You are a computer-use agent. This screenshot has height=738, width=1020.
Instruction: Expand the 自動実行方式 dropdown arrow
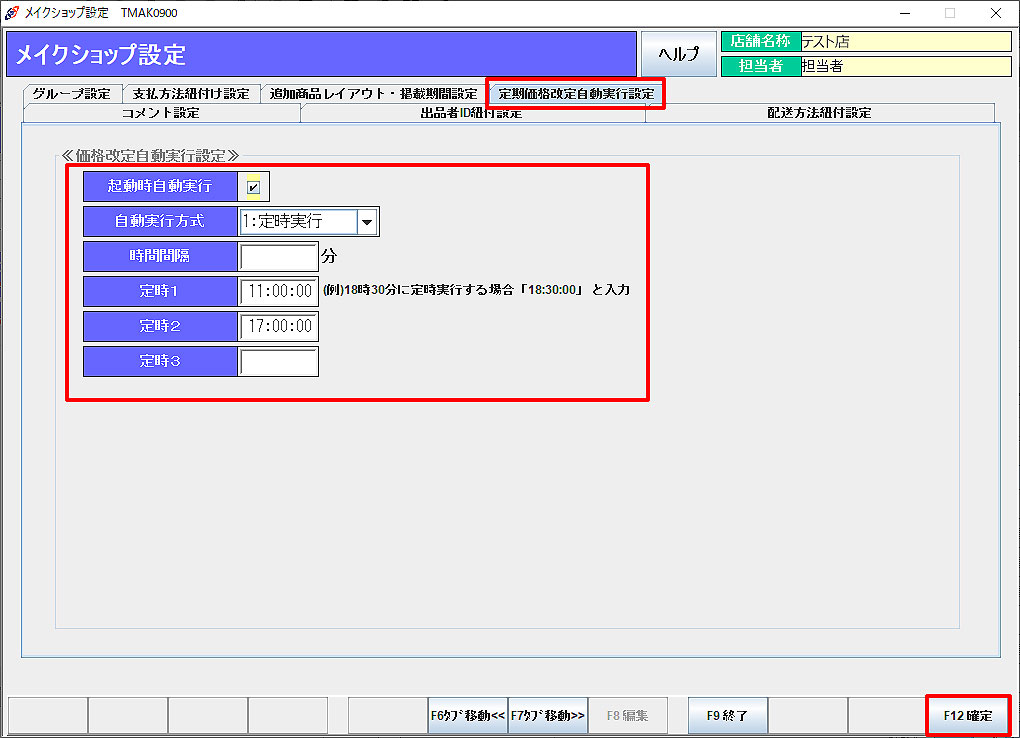point(367,222)
